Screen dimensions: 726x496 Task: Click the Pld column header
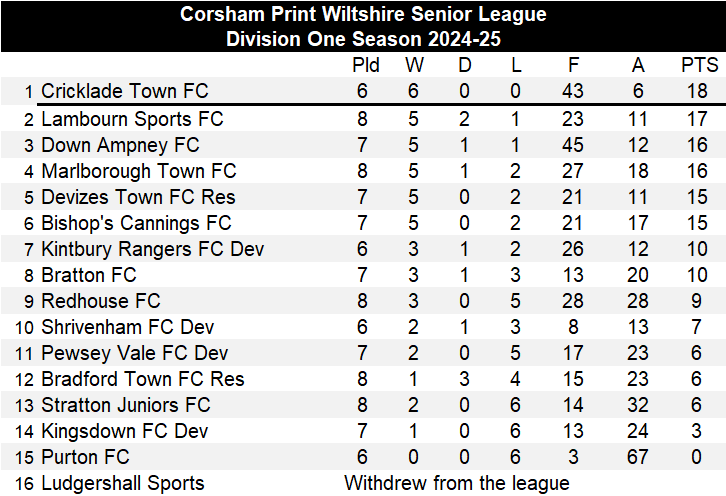point(366,66)
